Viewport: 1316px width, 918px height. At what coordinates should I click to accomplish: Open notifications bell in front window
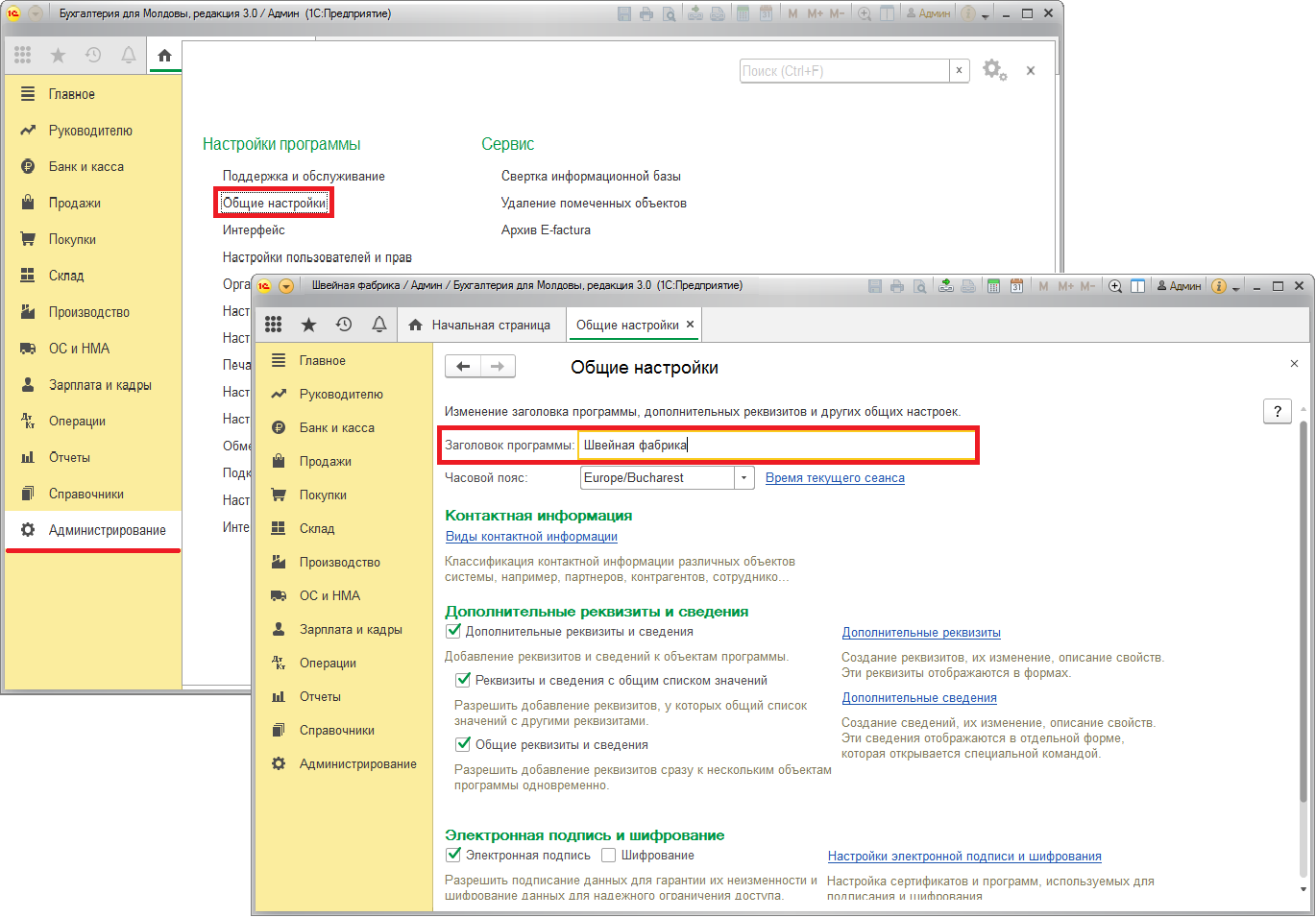(379, 325)
